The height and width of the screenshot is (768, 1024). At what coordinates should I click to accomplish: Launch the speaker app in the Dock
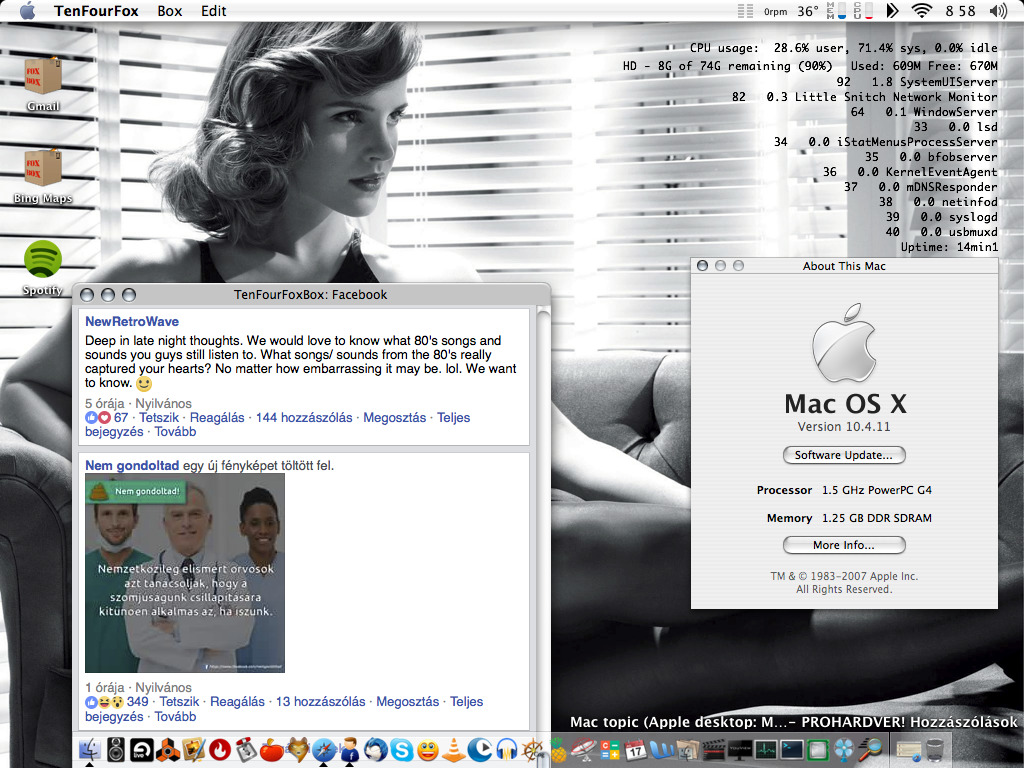116,750
